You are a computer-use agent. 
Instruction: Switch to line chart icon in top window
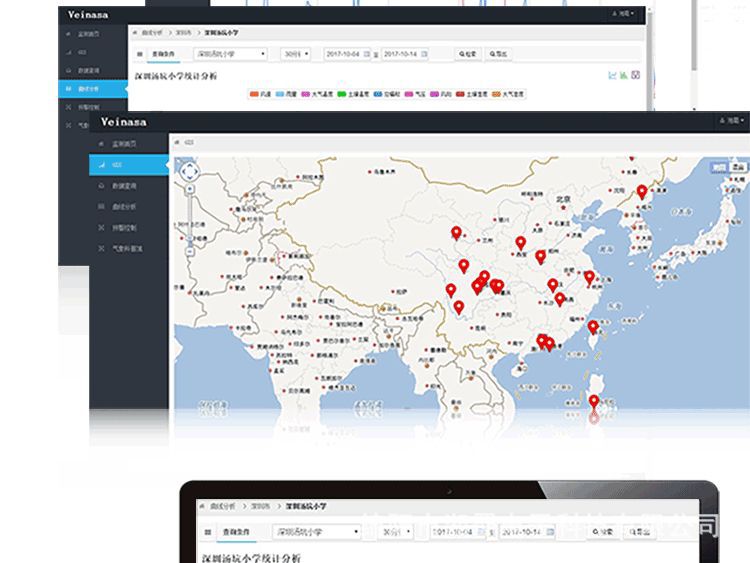pyautogui.click(x=612, y=75)
